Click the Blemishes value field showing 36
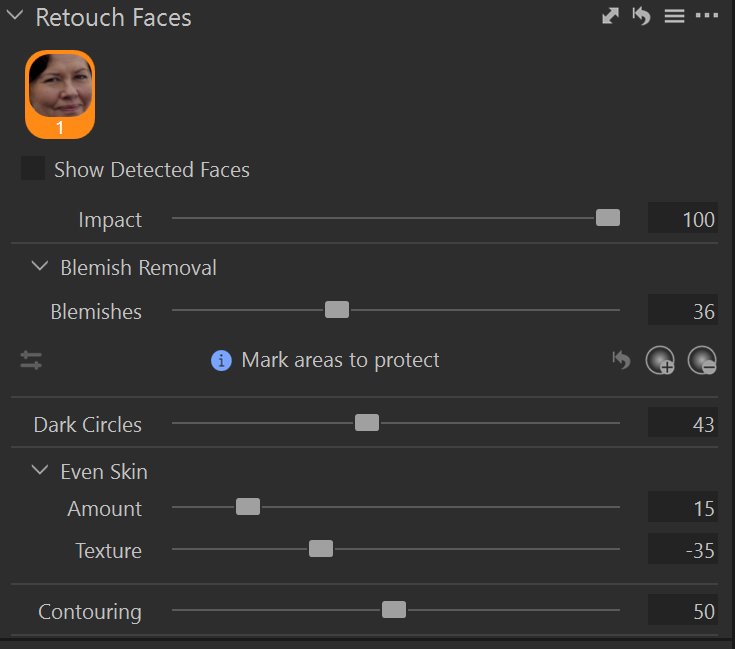 click(x=683, y=311)
